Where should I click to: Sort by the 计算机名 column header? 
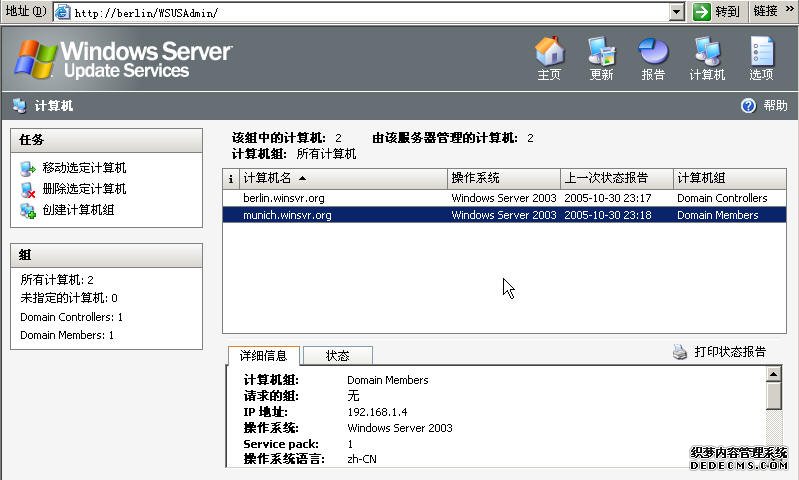click(x=343, y=178)
